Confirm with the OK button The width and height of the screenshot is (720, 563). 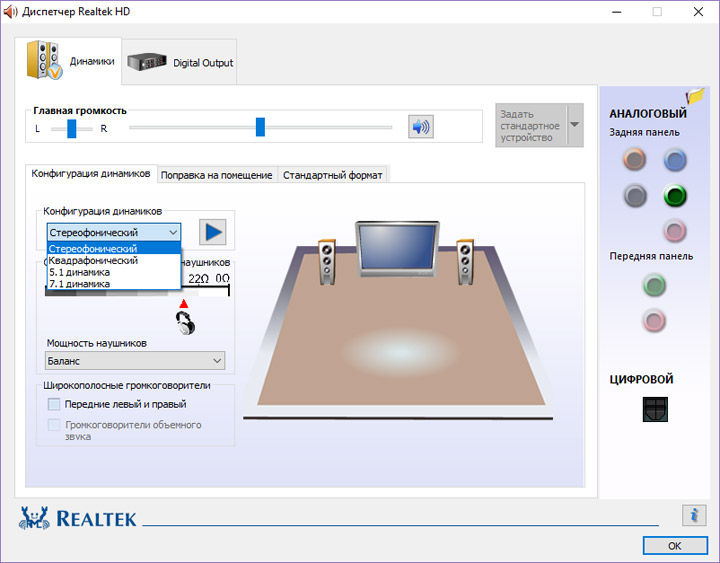tap(675, 546)
